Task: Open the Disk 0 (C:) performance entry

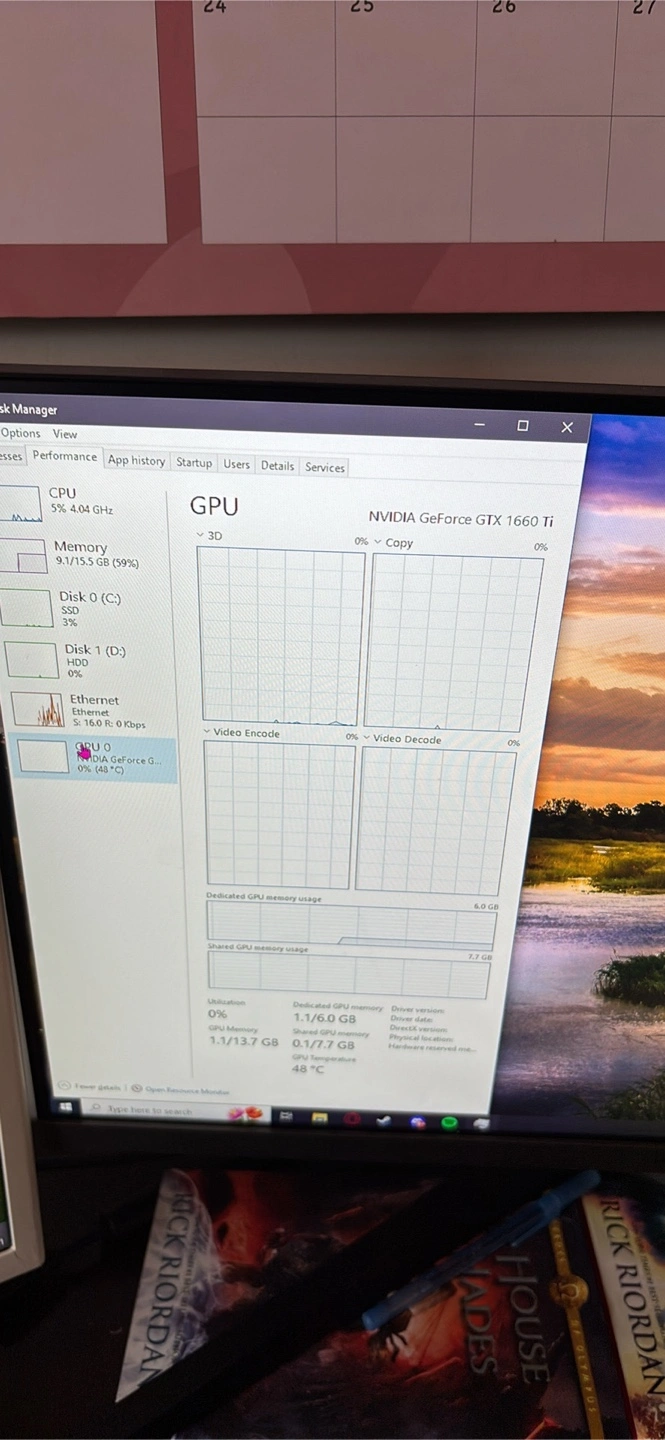Action: [85, 609]
